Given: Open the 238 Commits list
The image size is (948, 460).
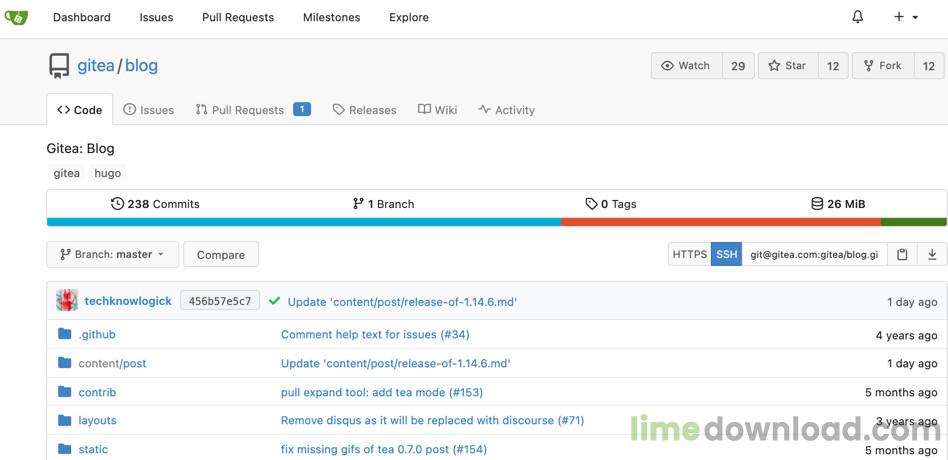Looking at the screenshot, I should click(x=155, y=204).
